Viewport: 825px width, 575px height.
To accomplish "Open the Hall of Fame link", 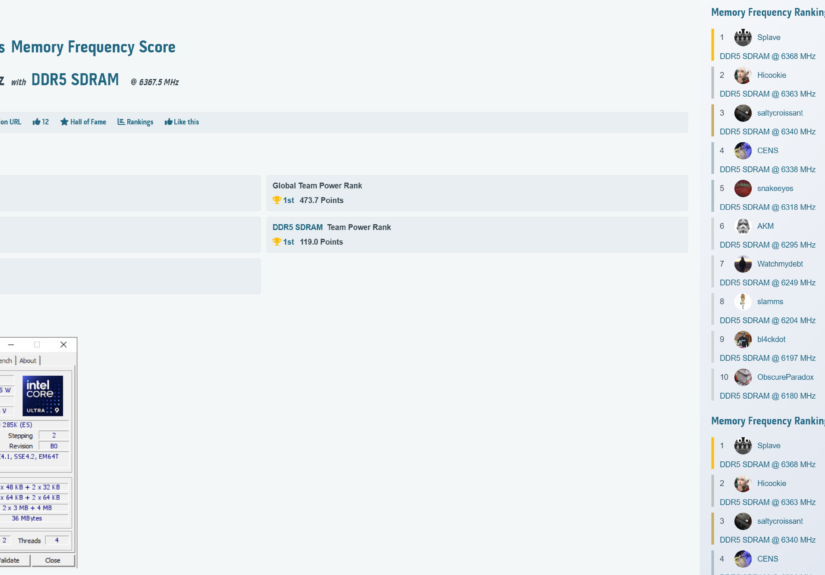I will pos(83,122).
